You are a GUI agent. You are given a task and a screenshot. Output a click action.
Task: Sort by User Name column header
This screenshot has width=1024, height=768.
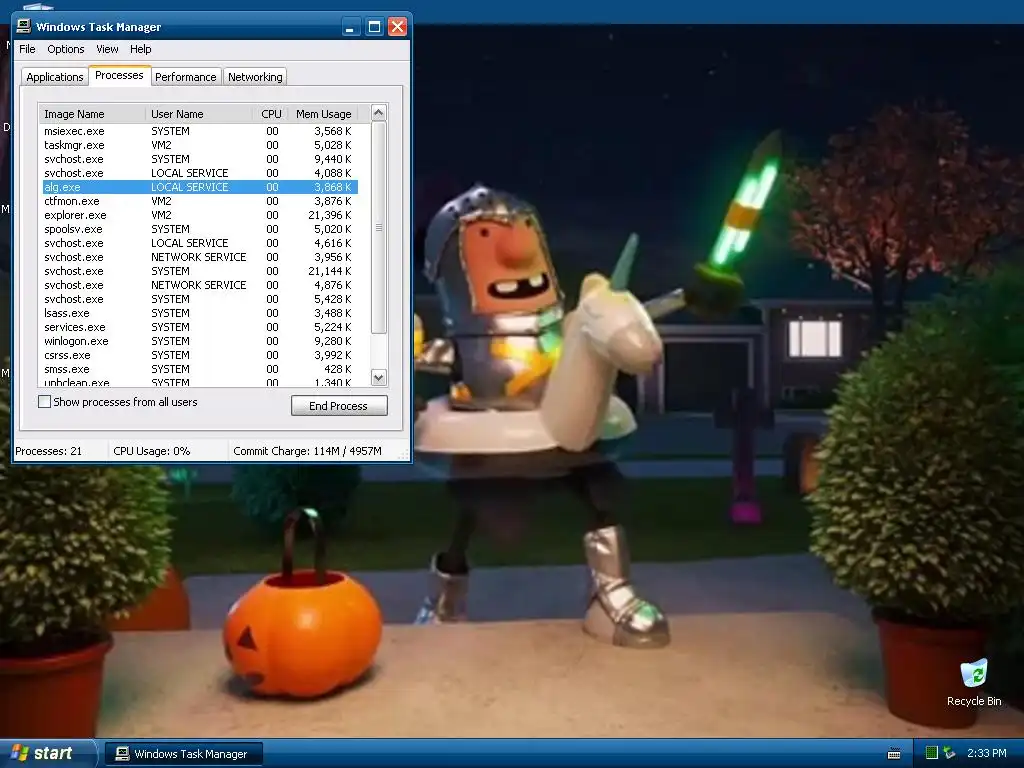[x=199, y=114]
